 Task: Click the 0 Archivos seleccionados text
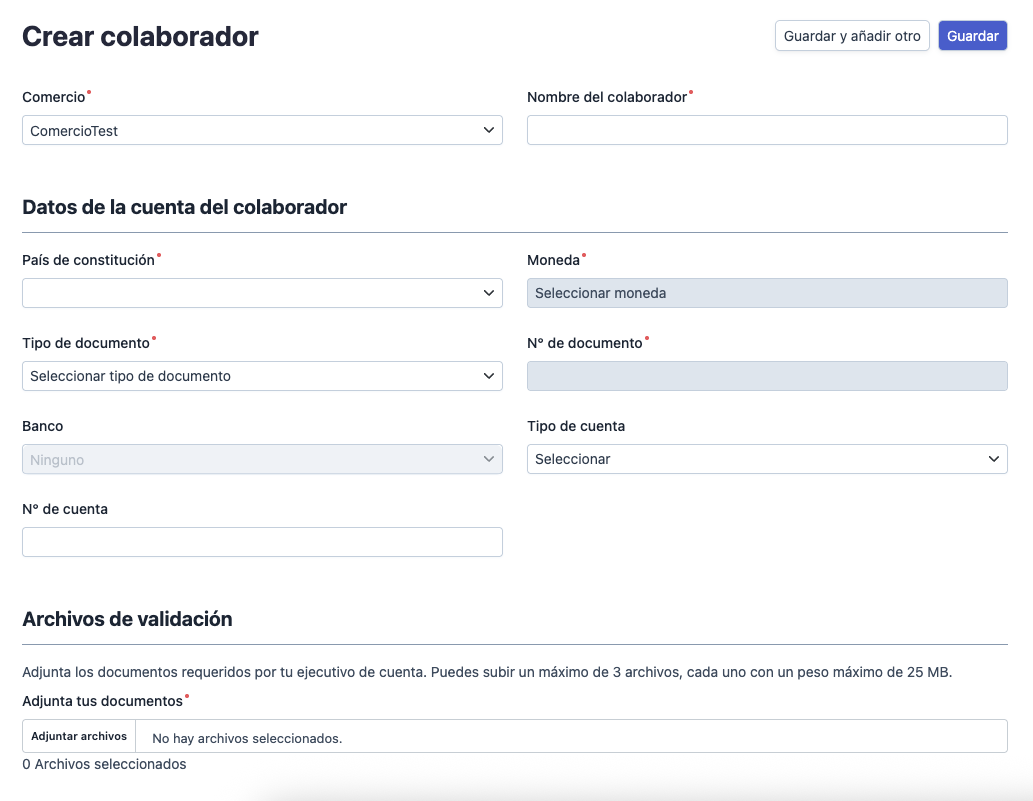click(x=104, y=763)
